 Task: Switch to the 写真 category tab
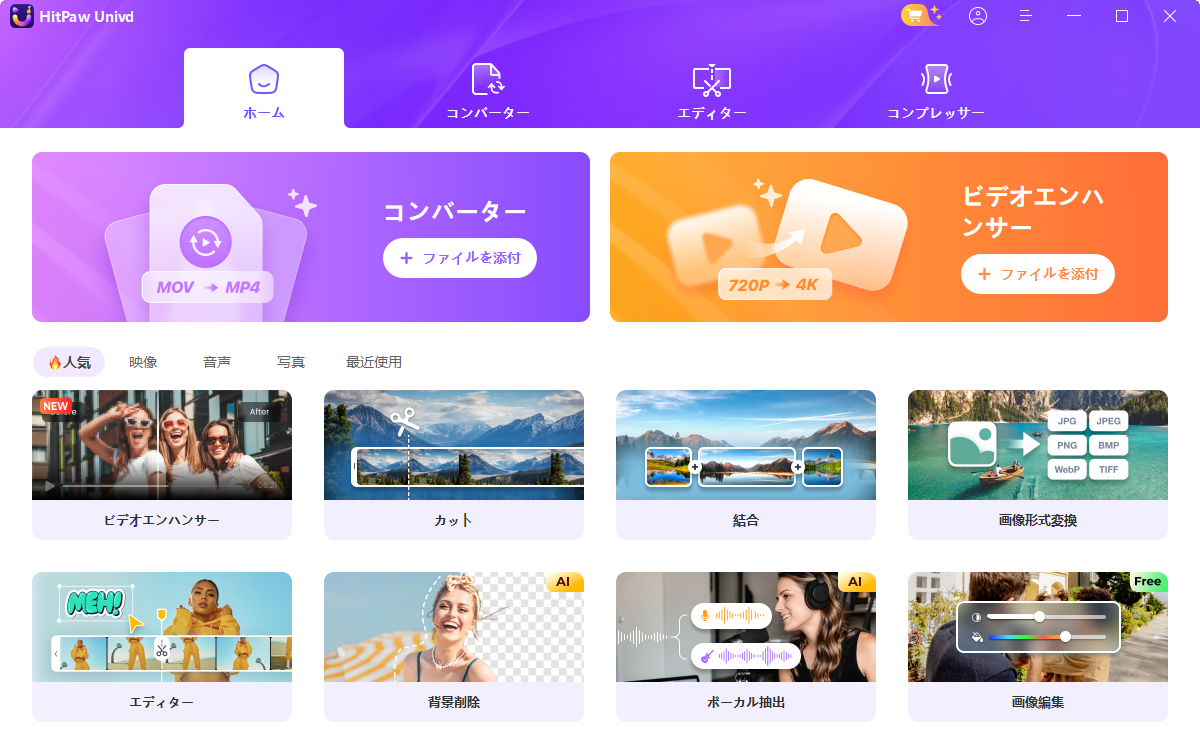tap(291, 362)
